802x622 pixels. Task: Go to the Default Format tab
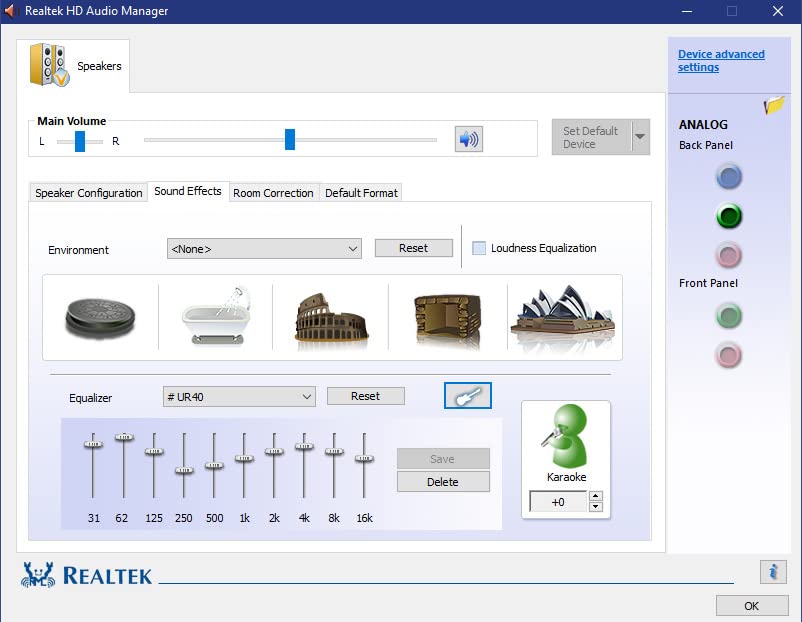(x=361, y=193)
